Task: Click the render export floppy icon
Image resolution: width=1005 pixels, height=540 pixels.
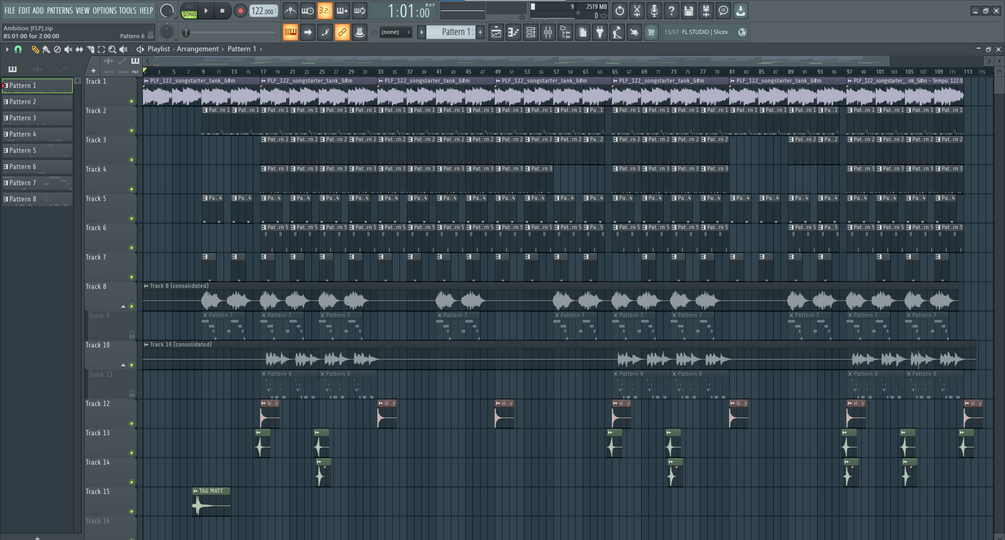Action: [706, 11]
